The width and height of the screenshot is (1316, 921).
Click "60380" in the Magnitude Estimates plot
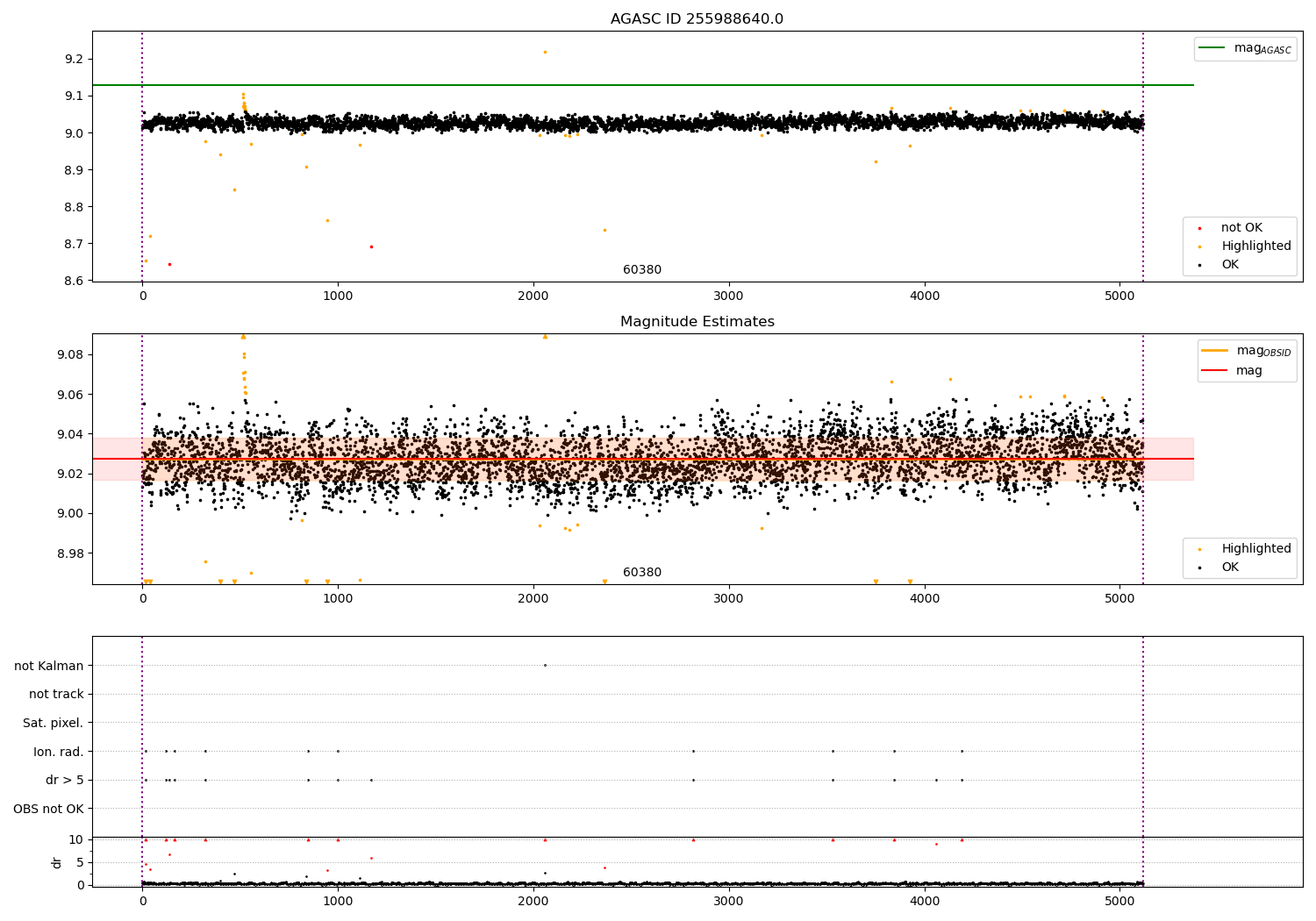tap(642, 573)
